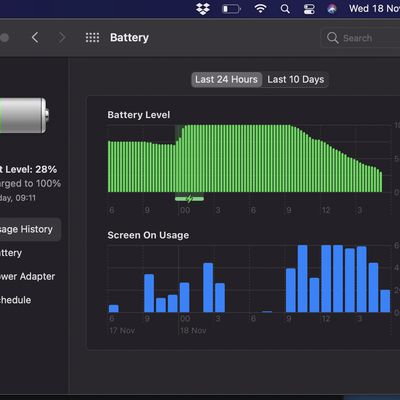Click the Search field in Battery window
Screen dimensions: 400x400
[360, 38]
